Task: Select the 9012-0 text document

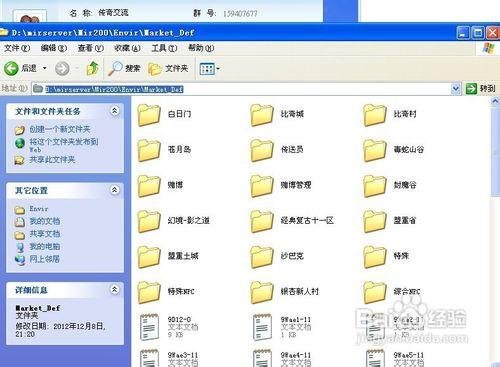Action: click(x=169, y=327)
